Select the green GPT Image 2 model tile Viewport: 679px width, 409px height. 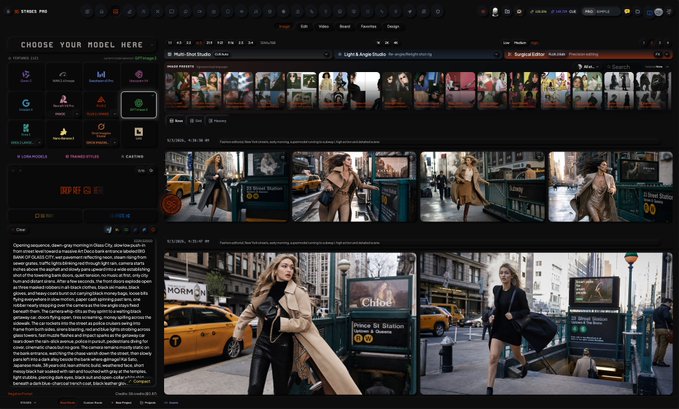point(139,104)
